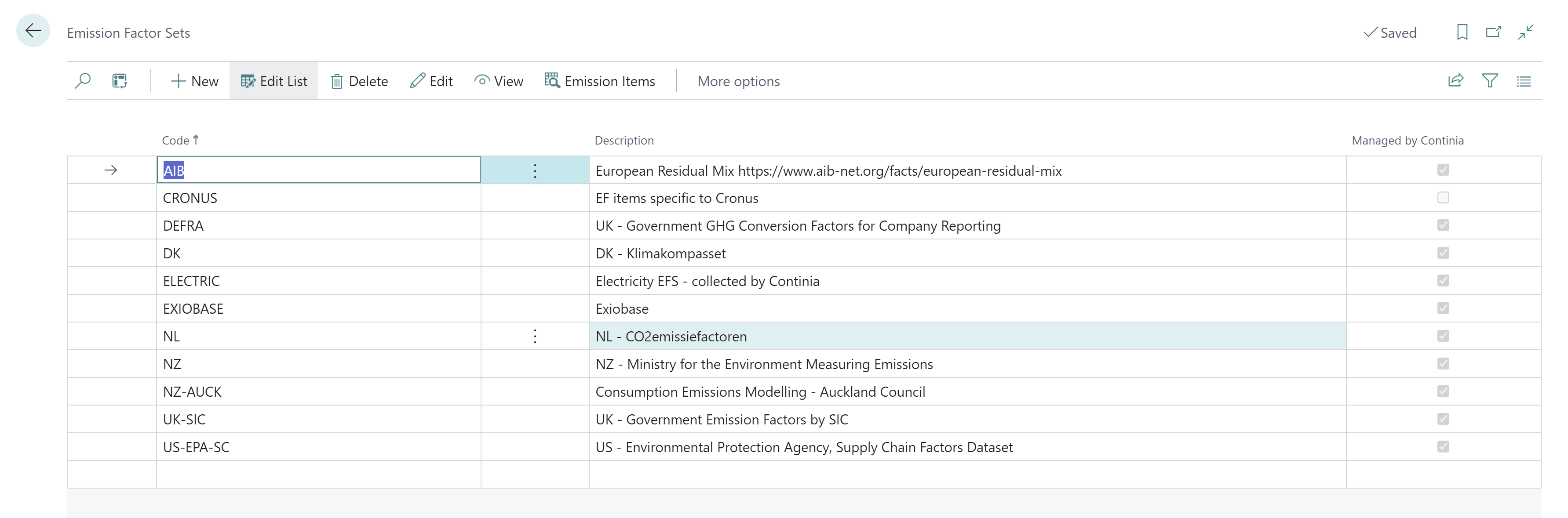1568x518 pixels.
Task: Select the DK code cell
Action: tap(318, 254)
